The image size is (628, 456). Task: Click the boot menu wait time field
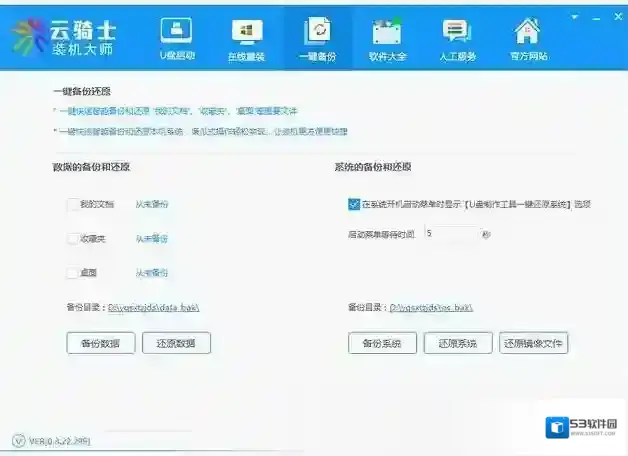[449, 233]
